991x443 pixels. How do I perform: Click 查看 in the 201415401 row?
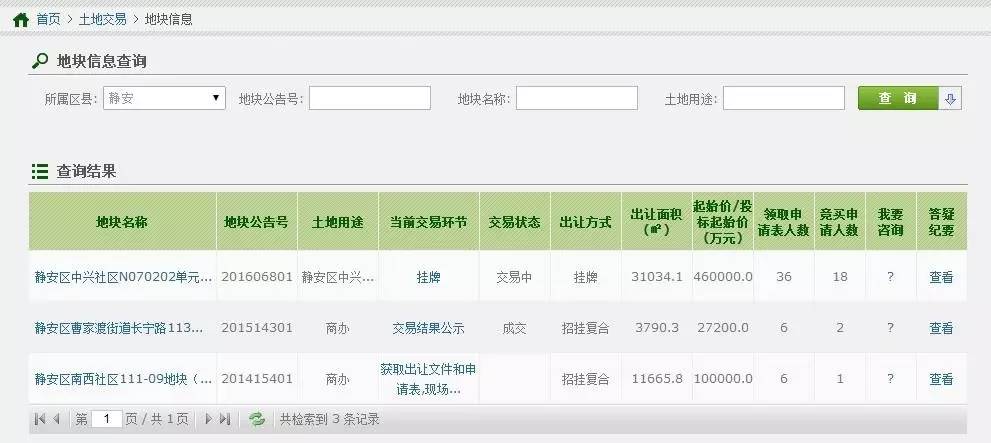click(x=941, y=379)
